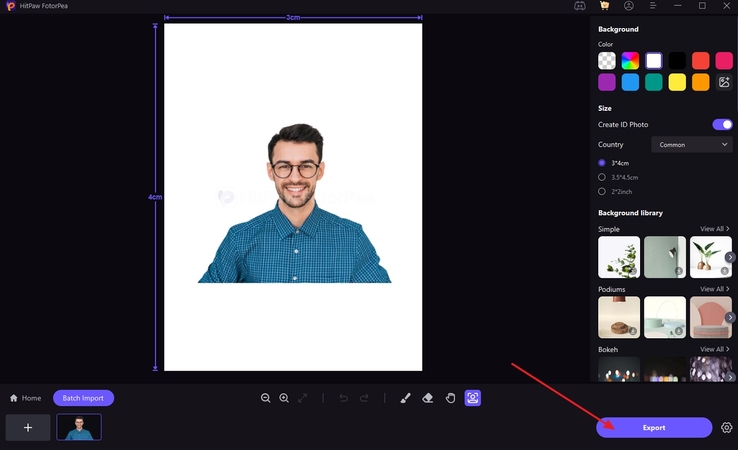The height and width of the screenshot is (450, 738).
Task: Select the Hand pan tool
Action: pyautogui.click(x=450, y=398)
